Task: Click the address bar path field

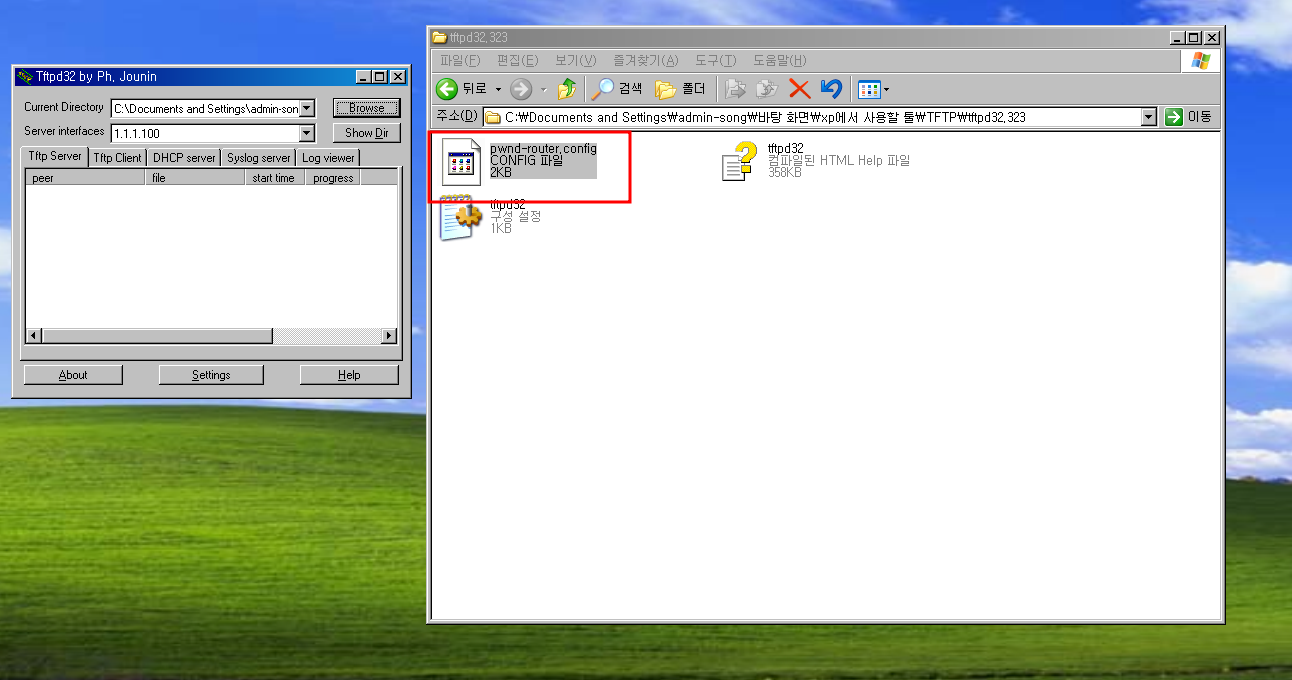Action: [x=812, y=117]
